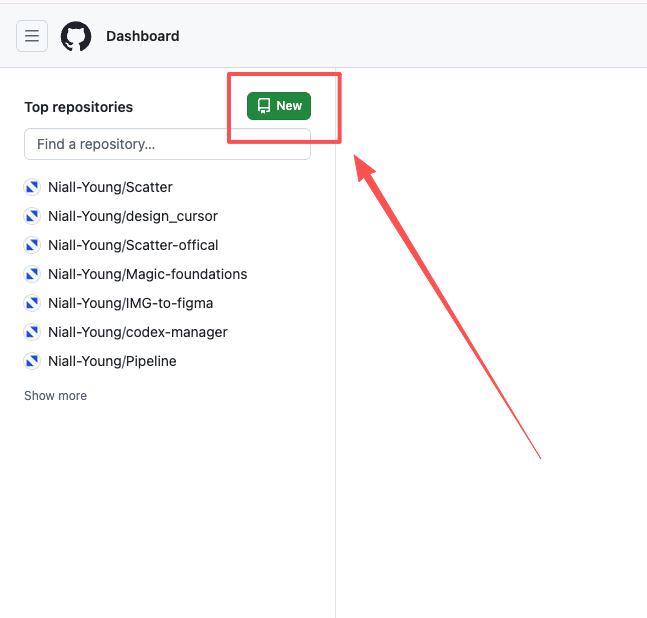The height and width of the screenshot is (618, 647).
Task: Click the avatar beside Niall-Young/Pipeline
Action: click(x=32, y=361)
